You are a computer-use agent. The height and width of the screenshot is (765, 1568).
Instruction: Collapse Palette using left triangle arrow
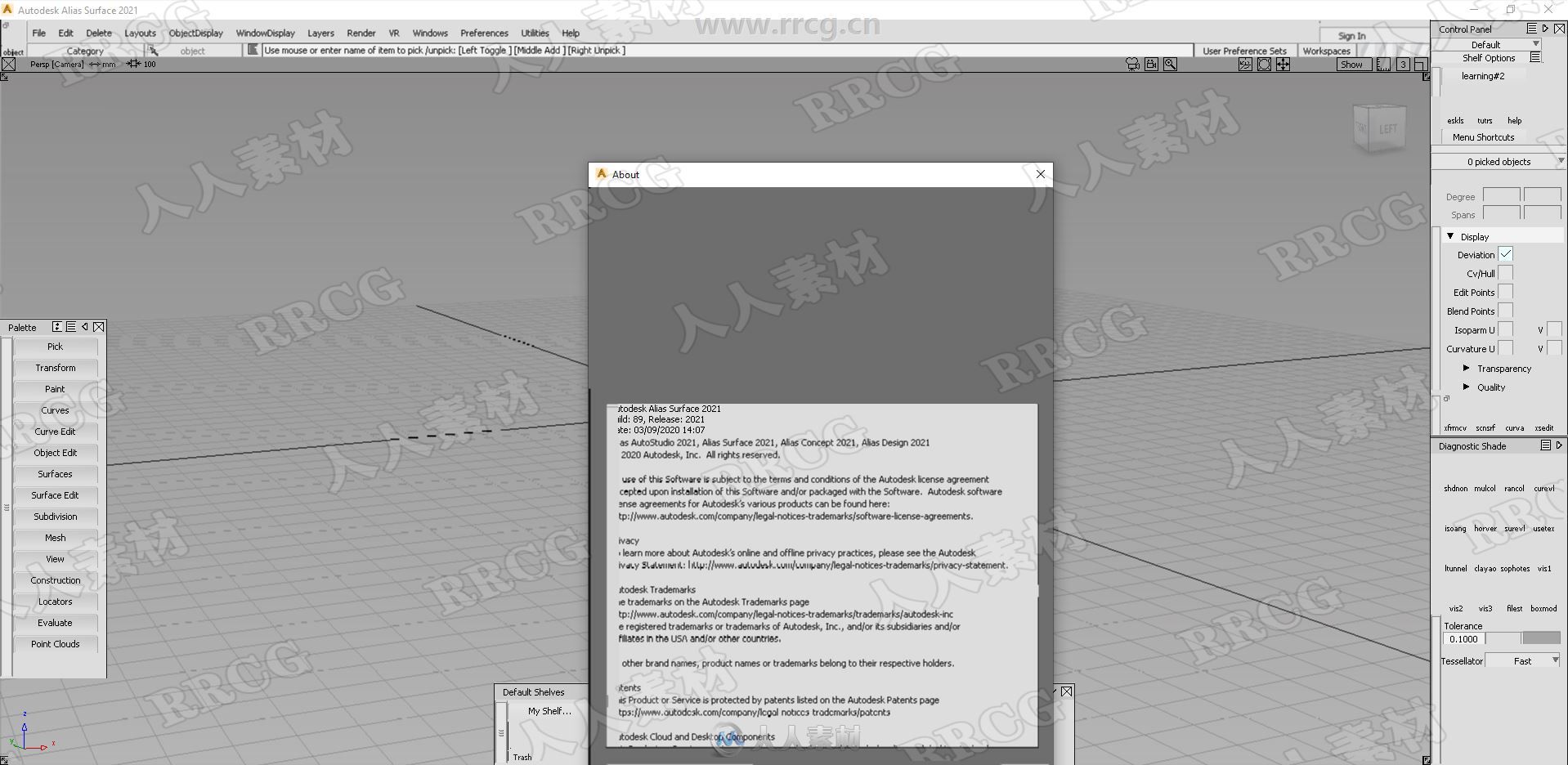coord(85,327)
